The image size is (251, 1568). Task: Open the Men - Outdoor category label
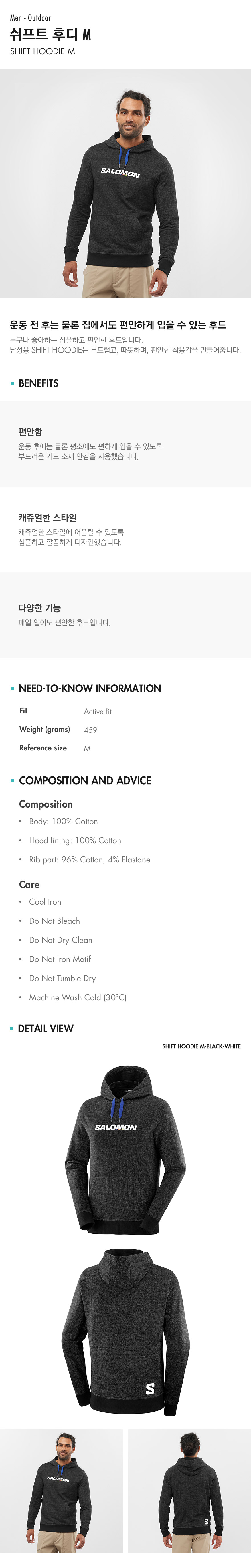pyautogui.click(x=31, y=18)
